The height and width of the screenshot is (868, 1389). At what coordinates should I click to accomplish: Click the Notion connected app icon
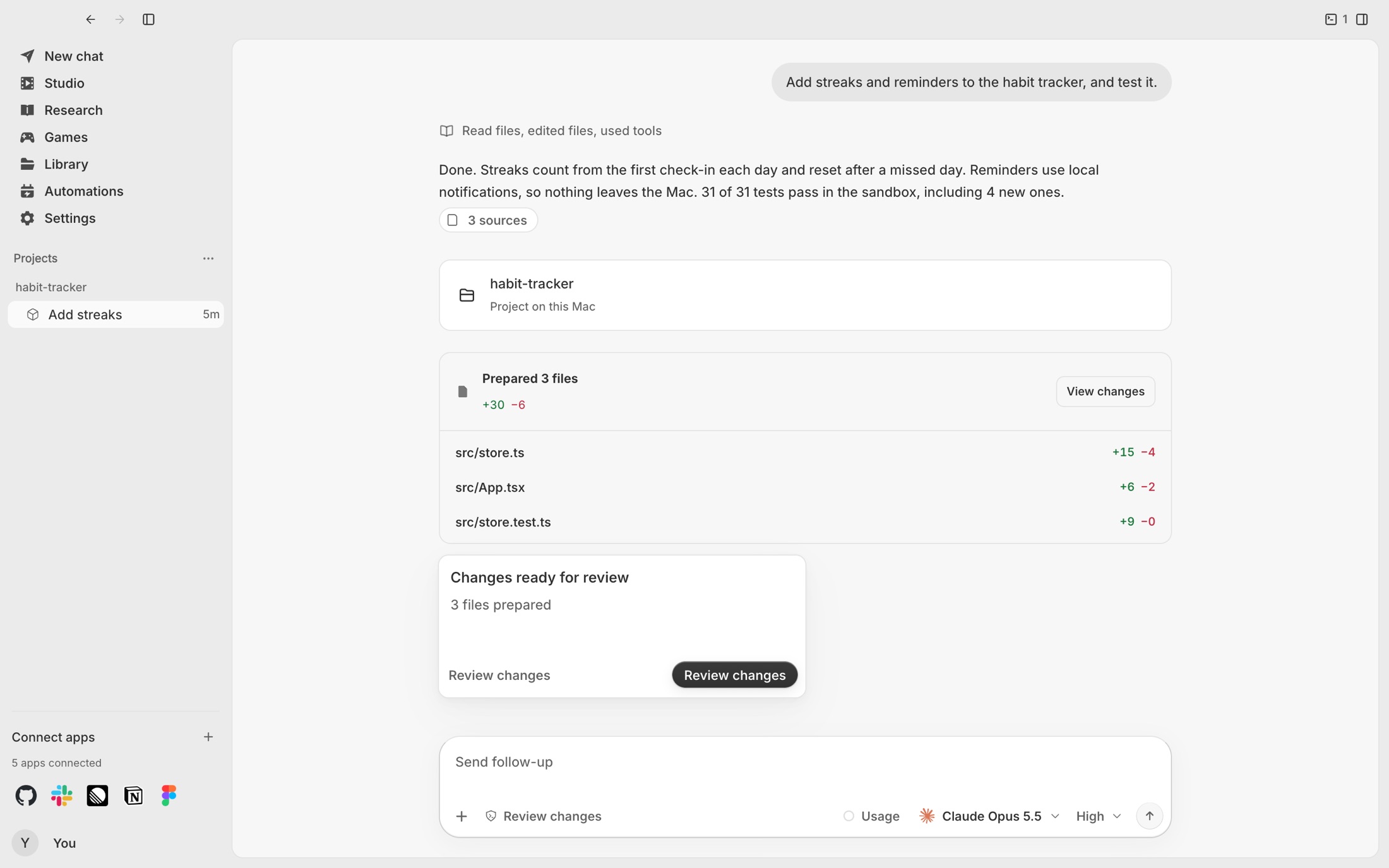(133, 795)
